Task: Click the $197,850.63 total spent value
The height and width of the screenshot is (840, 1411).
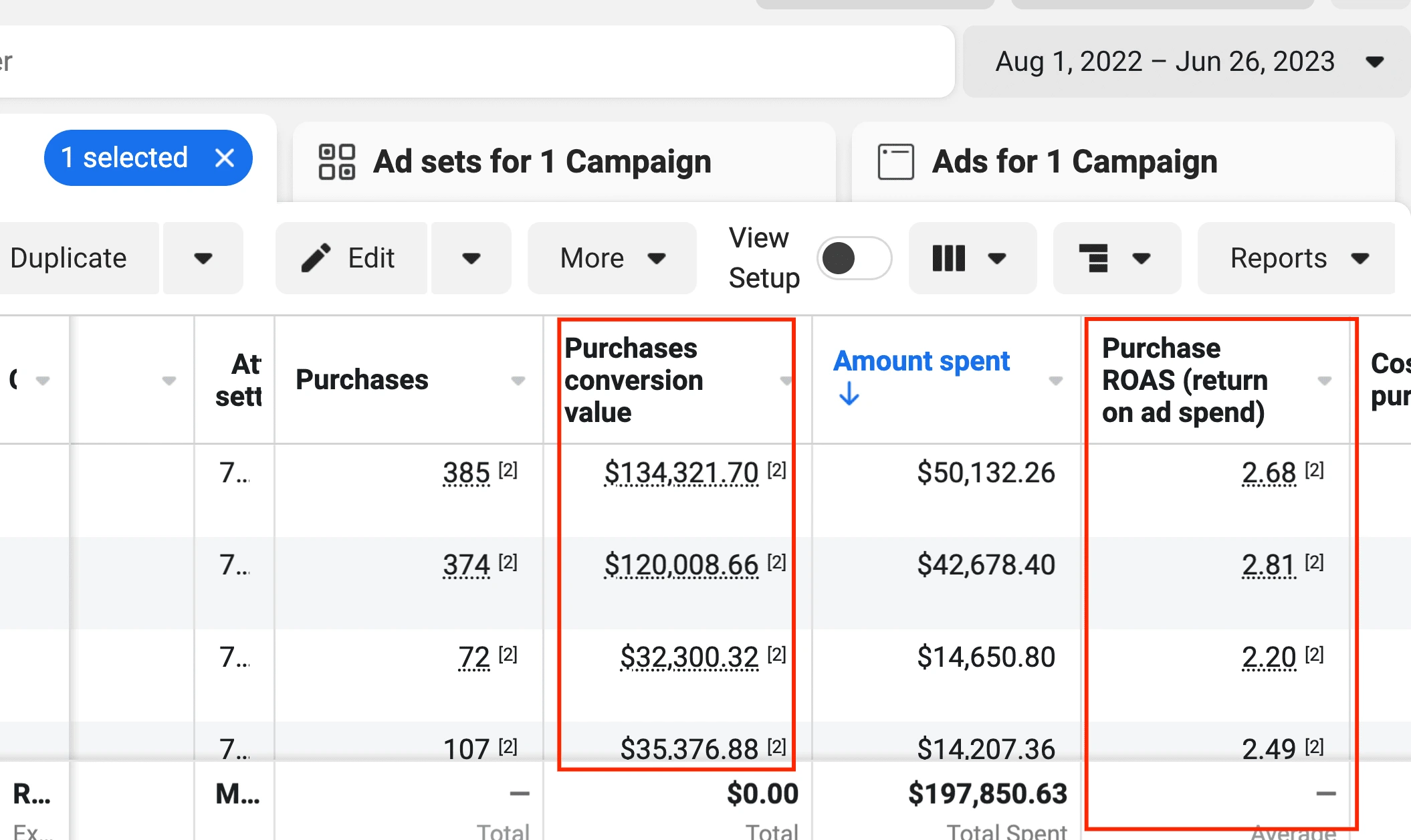Action: [987, 794]
